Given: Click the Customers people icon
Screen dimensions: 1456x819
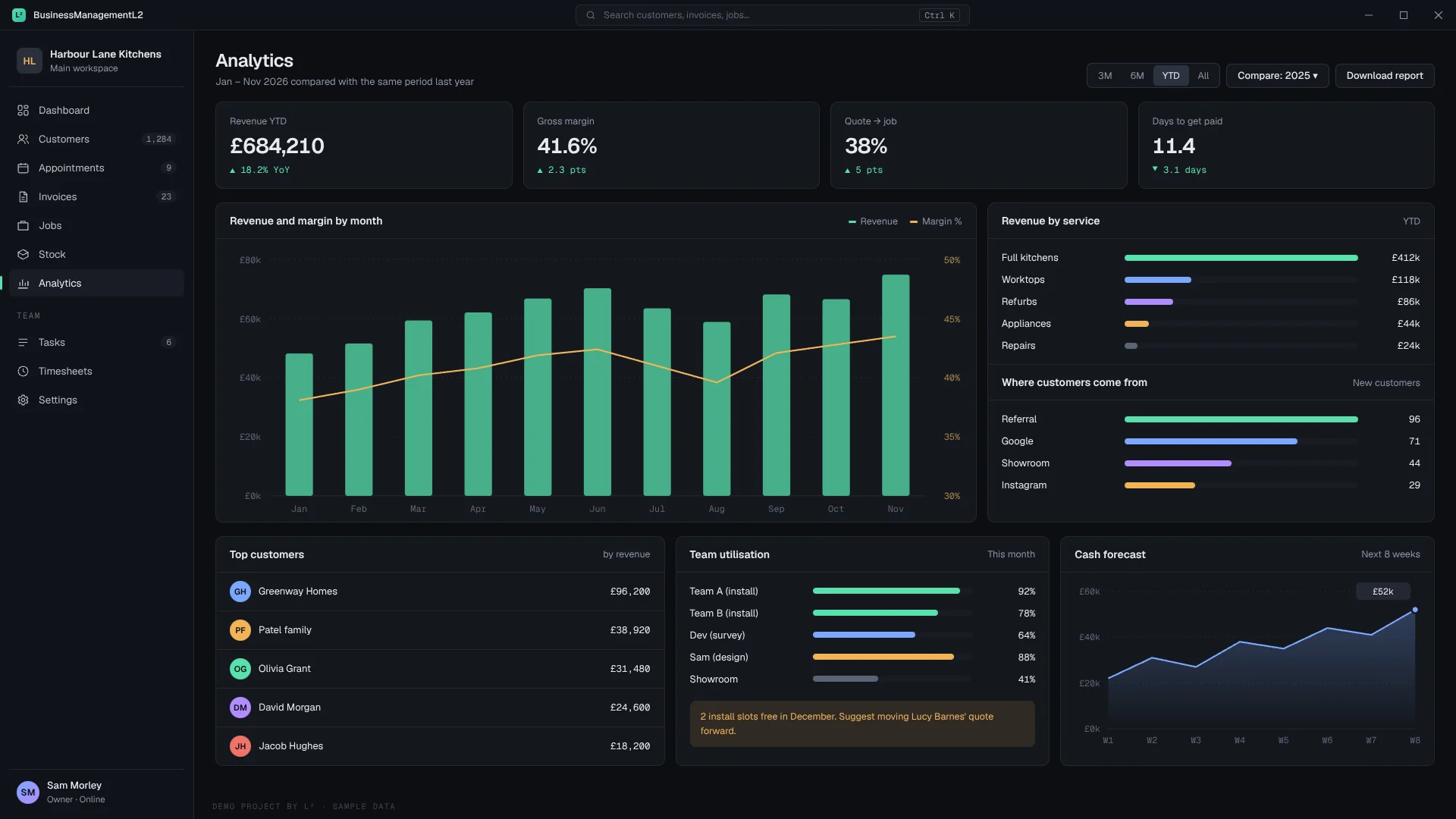Looking at the screenshot, I should 23,140.
